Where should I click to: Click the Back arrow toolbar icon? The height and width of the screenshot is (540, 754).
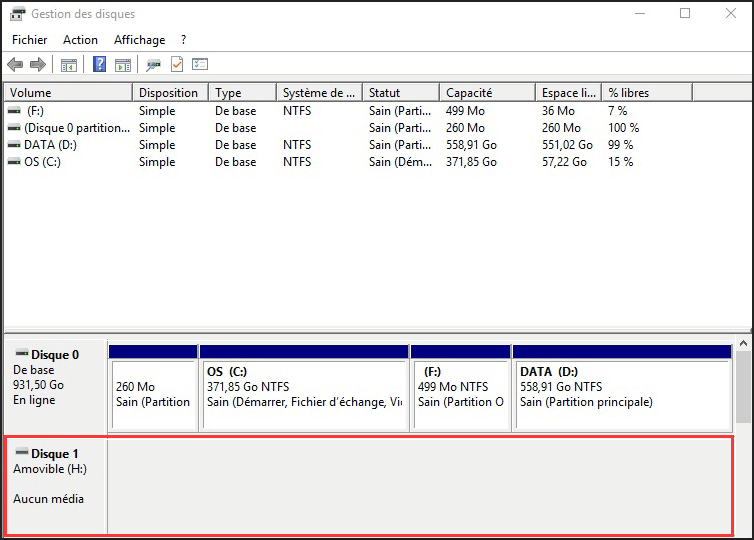click(15, 65)
